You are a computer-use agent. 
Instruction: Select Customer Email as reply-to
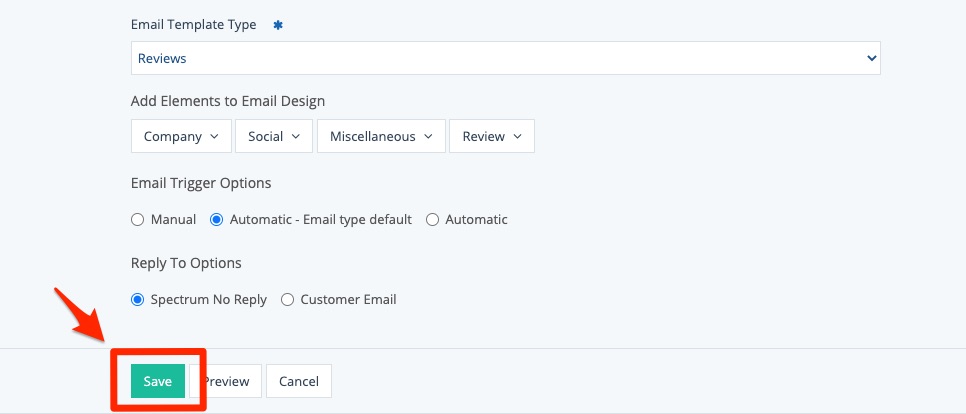point(288,300)
